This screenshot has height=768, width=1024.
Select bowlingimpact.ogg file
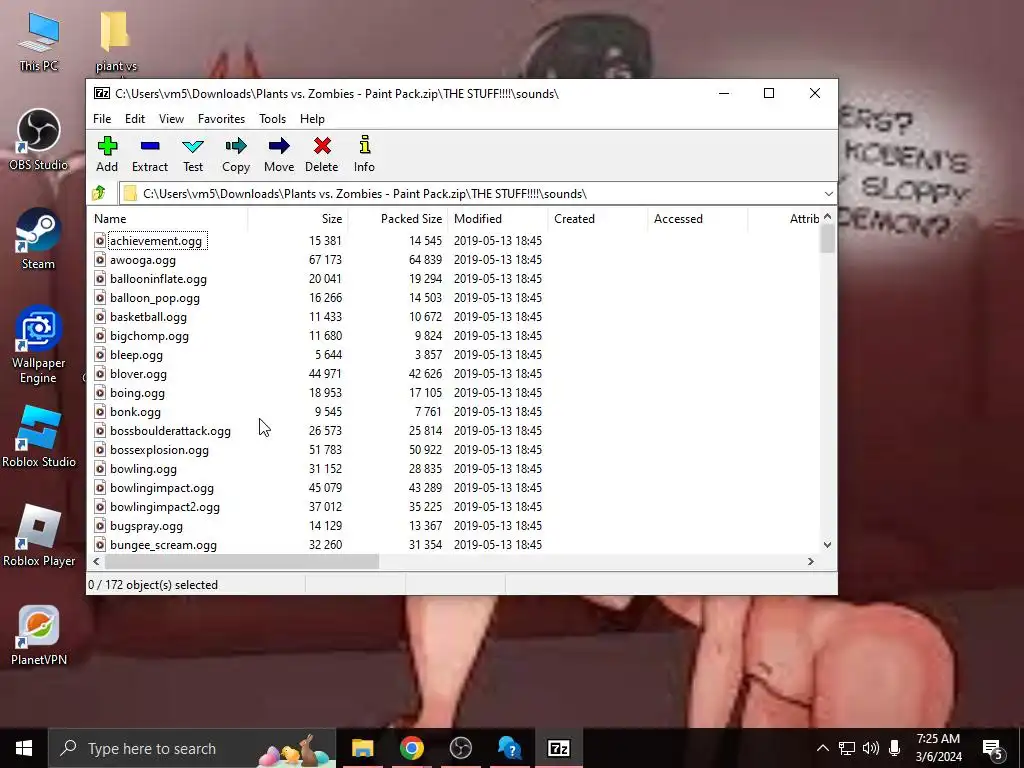(162, 488)
